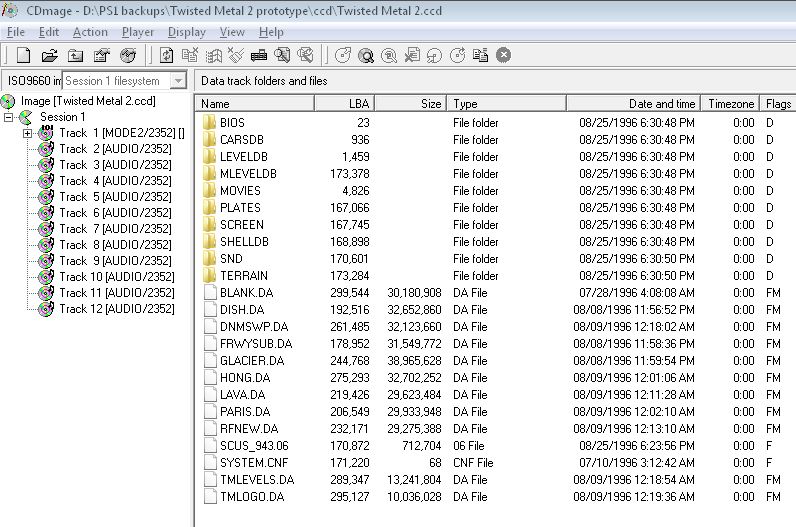Click the disc icon of Image [Twisted Metal 2.ccd]
The height and width of the screenshot is (527, 796).
tap(8, 101)
